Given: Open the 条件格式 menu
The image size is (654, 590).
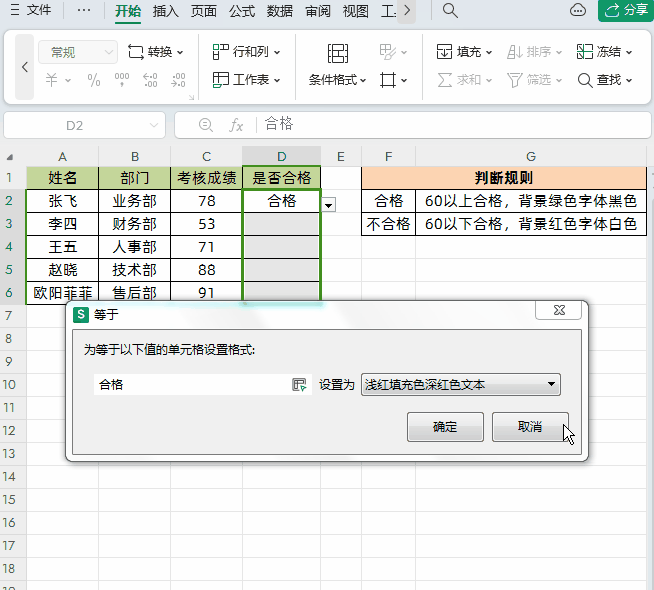Looking at the screenshot, I should (337, 80).
